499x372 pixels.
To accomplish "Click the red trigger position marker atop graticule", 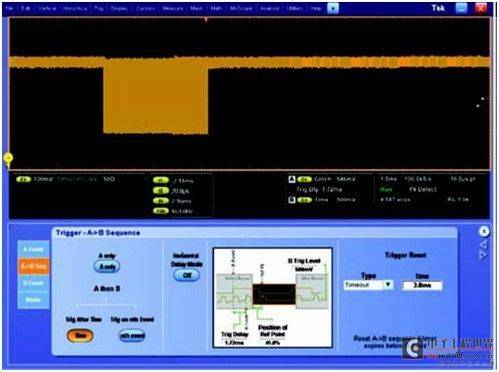I will (x=206, y=20).
